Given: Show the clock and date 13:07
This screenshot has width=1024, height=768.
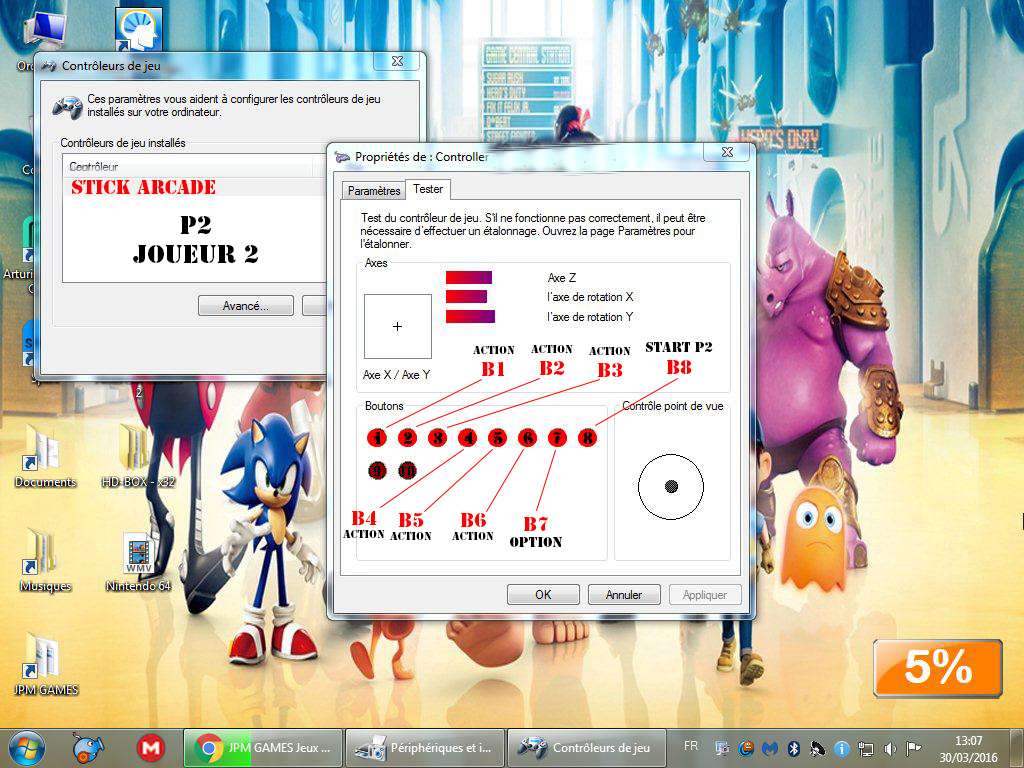Looking at the screenshot, I should coord(968,749).
